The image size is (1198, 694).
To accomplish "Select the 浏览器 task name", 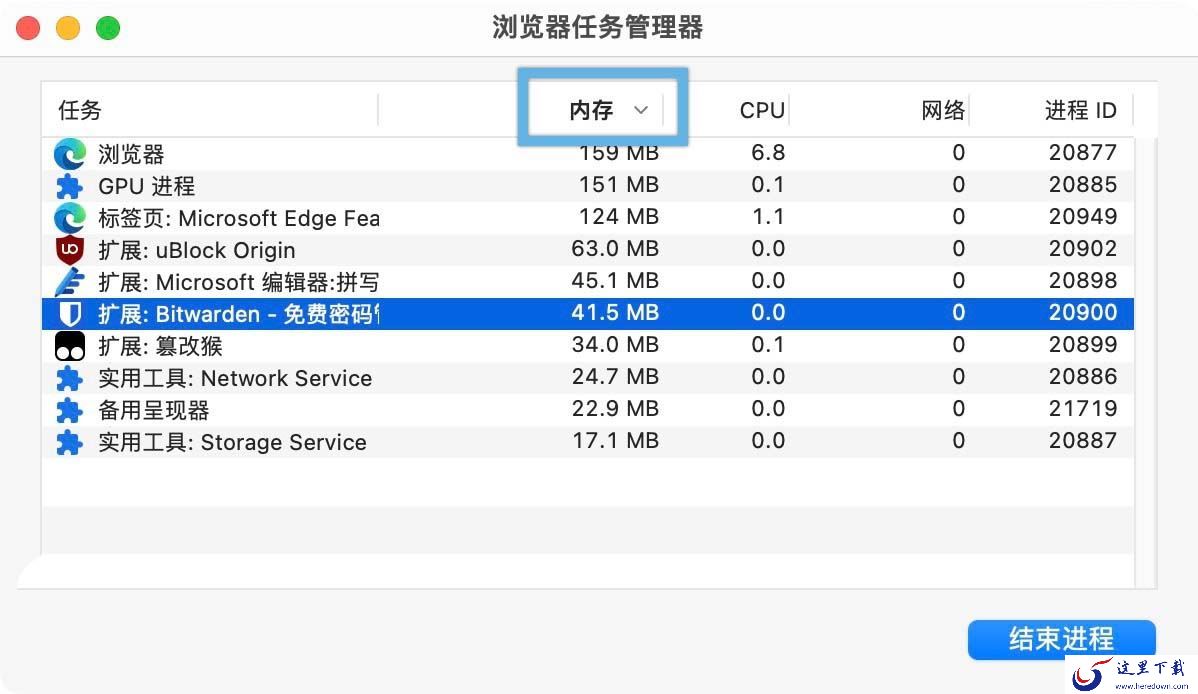I will 131,154.
